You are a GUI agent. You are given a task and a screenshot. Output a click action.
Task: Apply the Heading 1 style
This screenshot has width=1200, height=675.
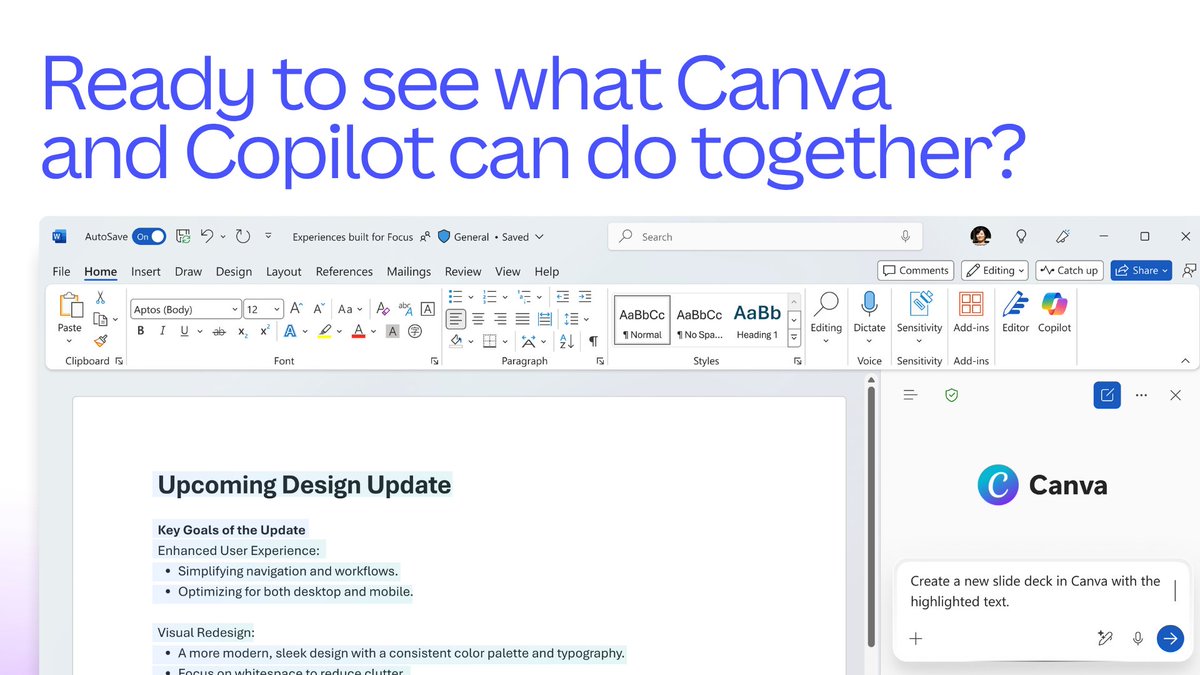tap(757, 322)
